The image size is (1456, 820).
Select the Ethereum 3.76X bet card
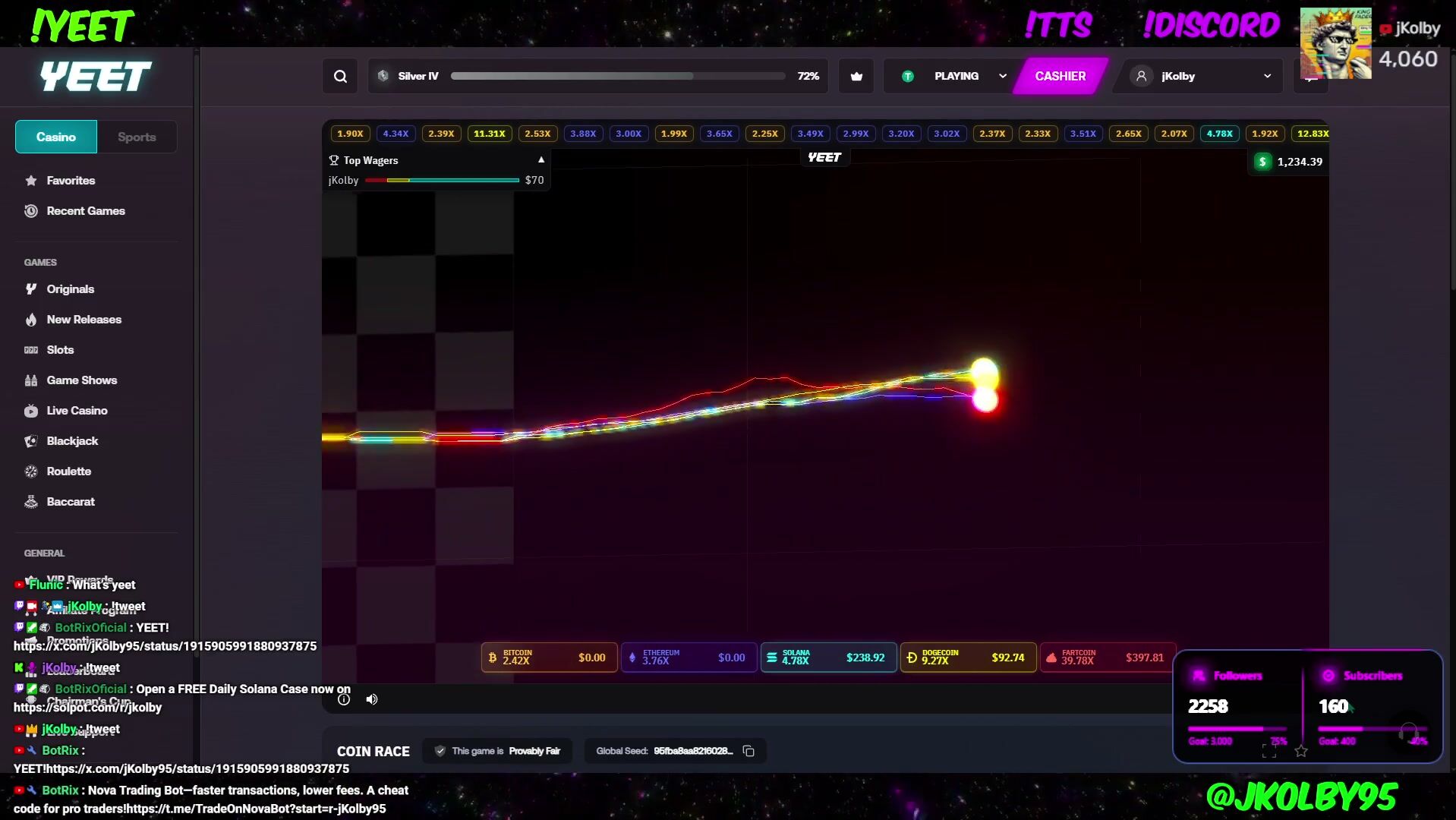(689, 658)
